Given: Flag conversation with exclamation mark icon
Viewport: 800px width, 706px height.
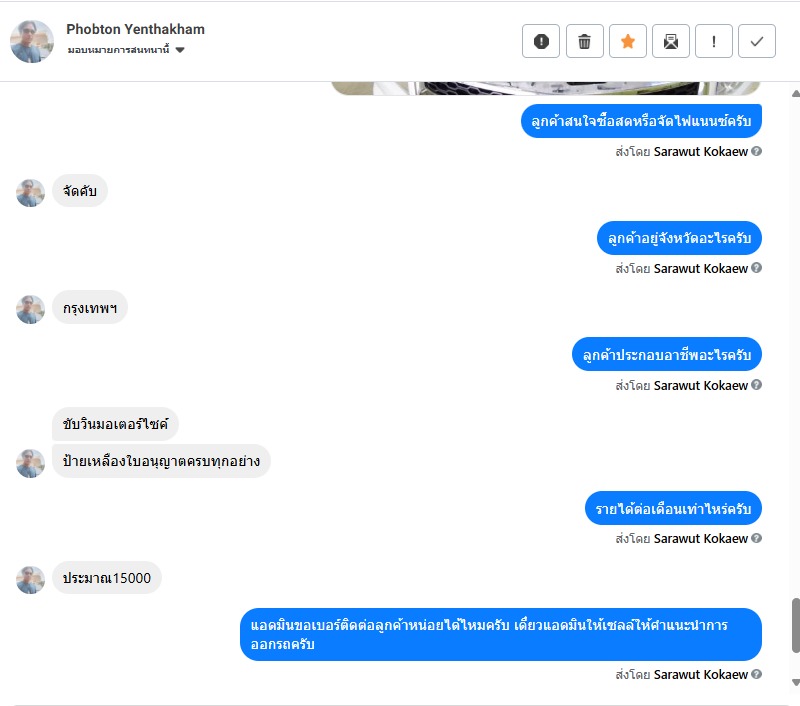Looking at the screenshot, I should pyautogui.click(x=714, y=41).
